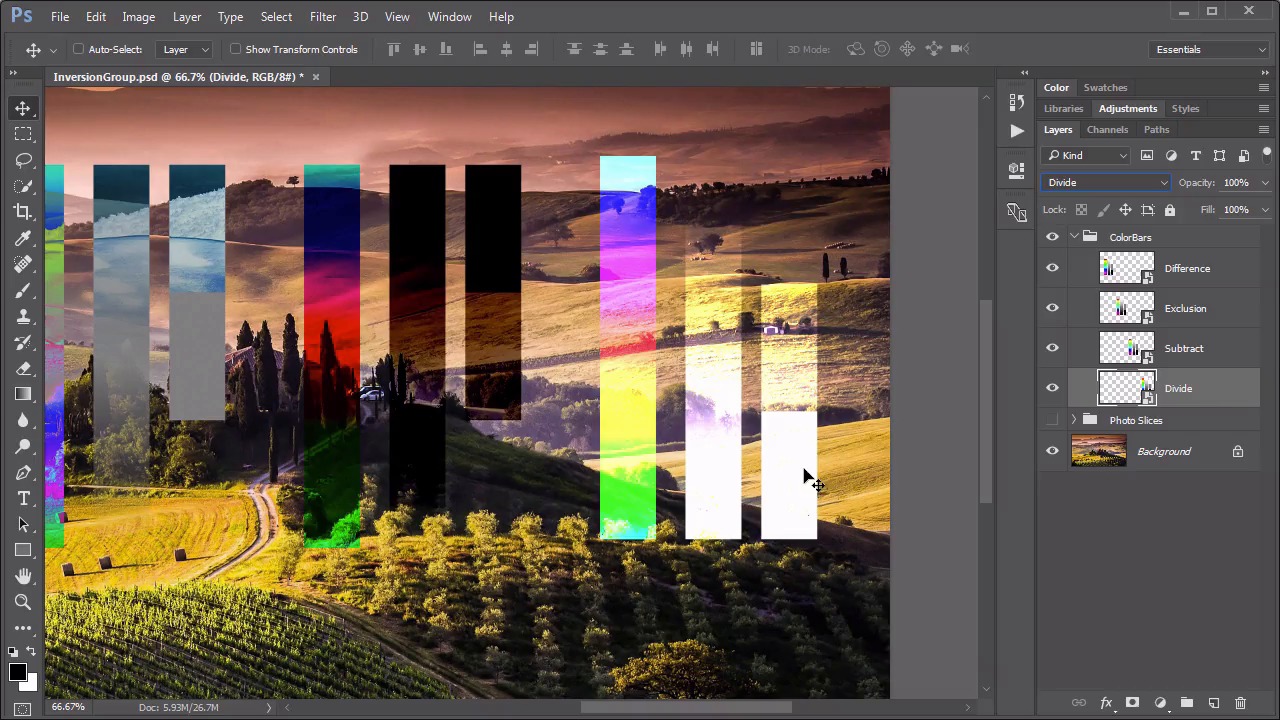This screenshot has width=1280, height=720.
Task: Select the Hand tool
Action: point(23,576)
